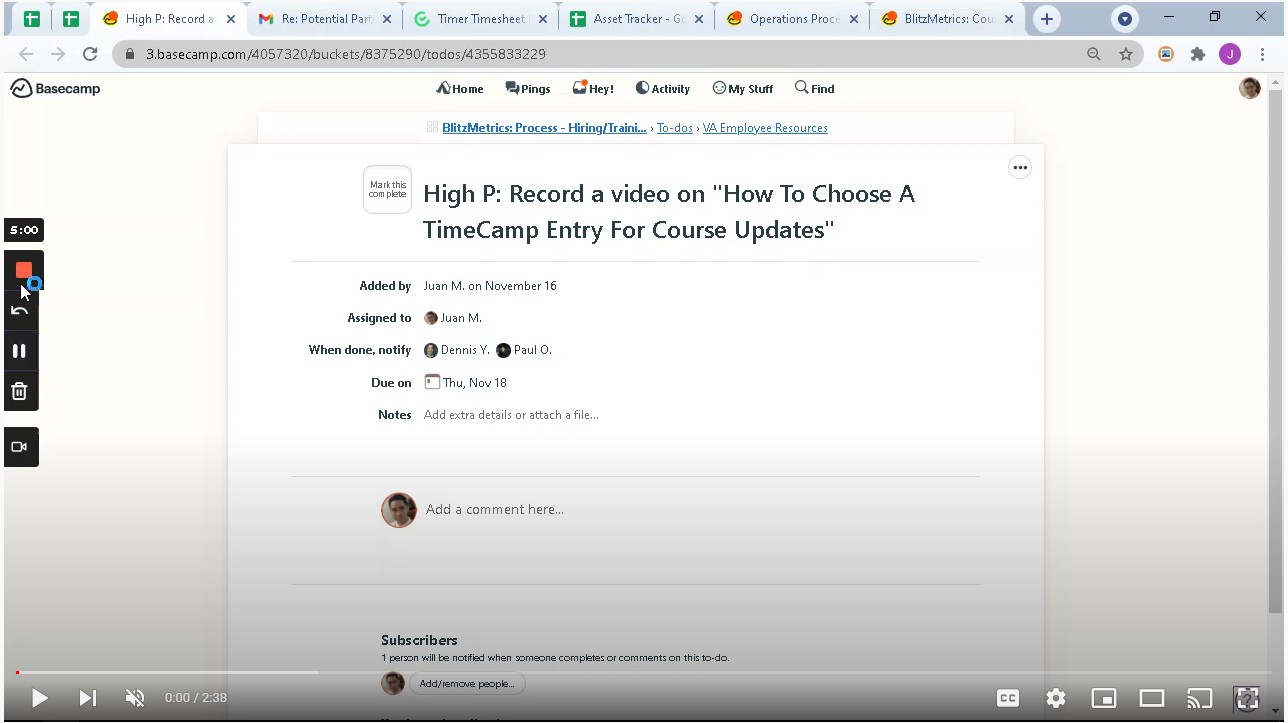This screenshot has height=723, width=1288.
Task: Open the VA Employee Resources link
Action: (765, 128)
